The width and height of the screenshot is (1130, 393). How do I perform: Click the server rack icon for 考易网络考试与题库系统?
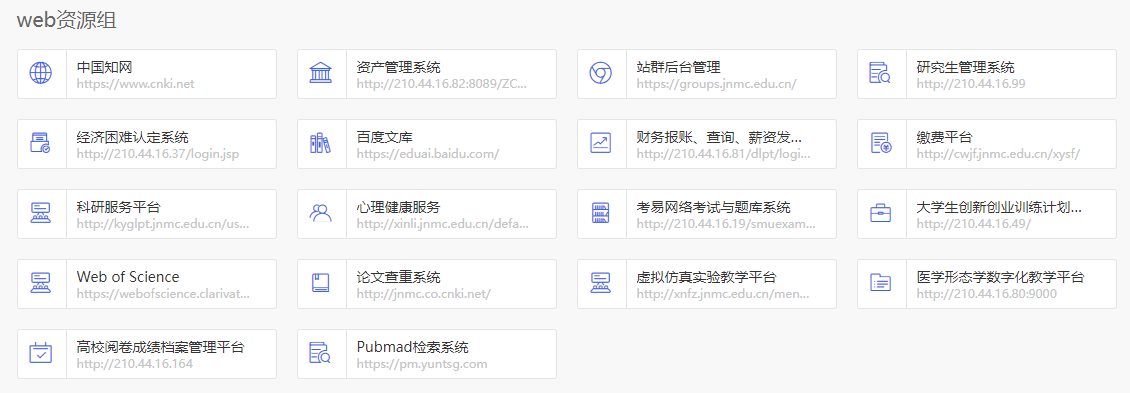click(x=600, y=213)
